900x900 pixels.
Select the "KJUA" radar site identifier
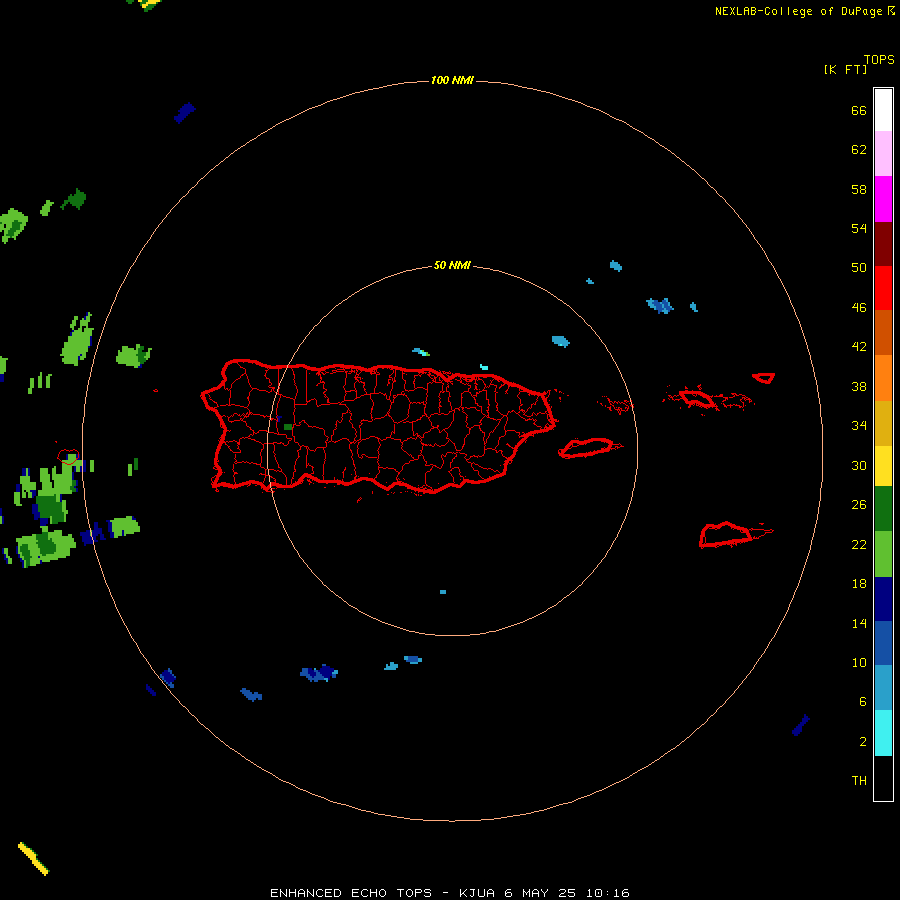coord(476,893)
